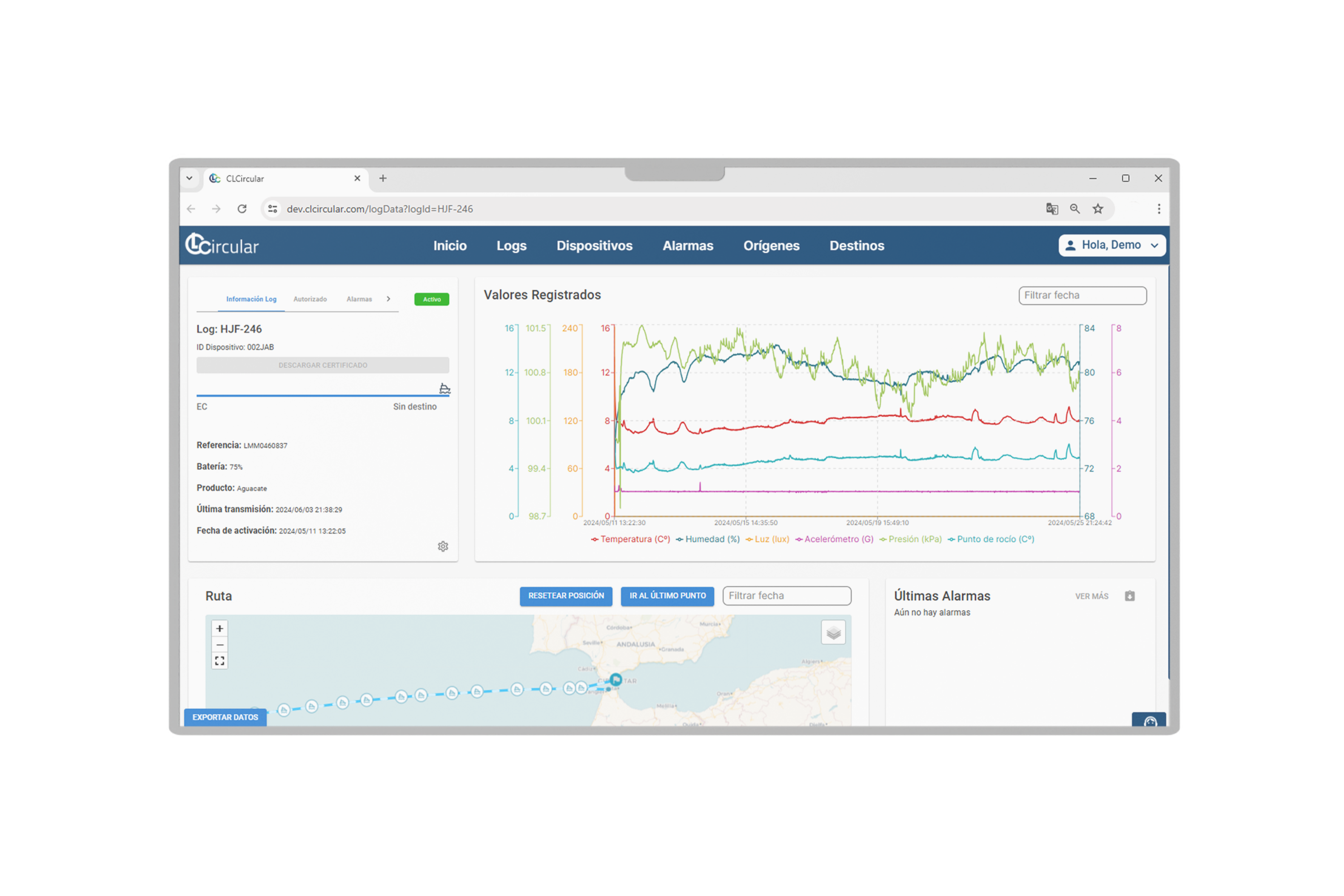Open Dispositivos in the navigation bar
This screenshot has width=1344, height=896.
pyautogui.click(x=594, y=246)
